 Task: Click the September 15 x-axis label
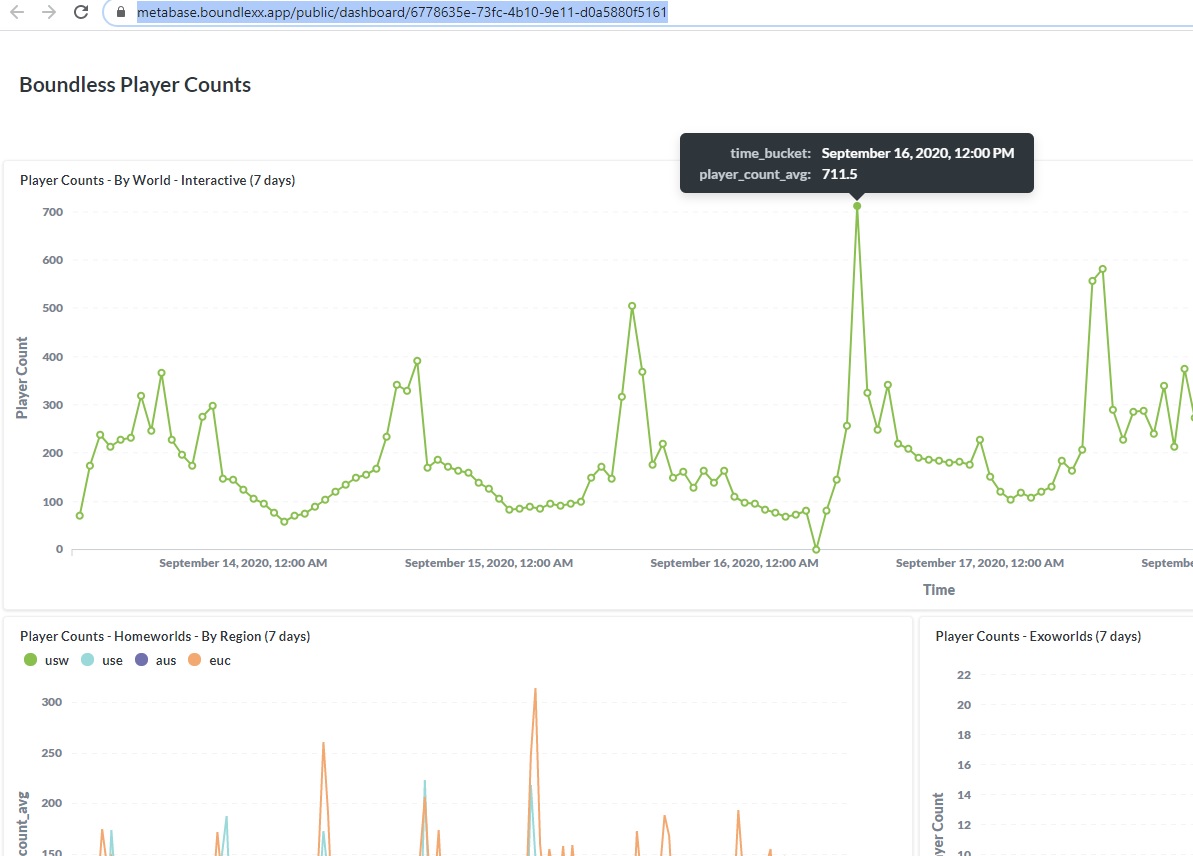(488, 563)
